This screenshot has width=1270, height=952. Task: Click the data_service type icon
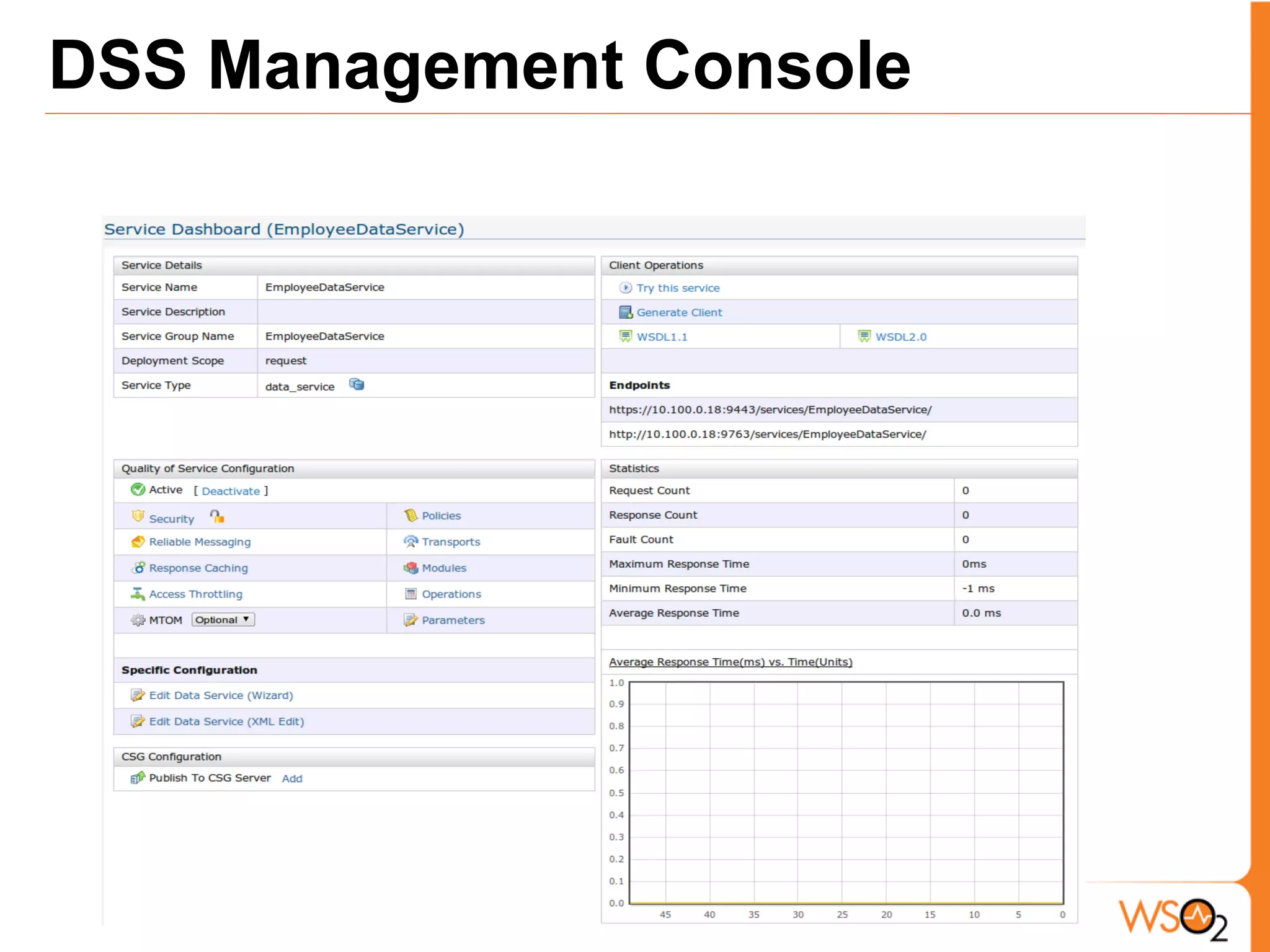coord(357,384)
